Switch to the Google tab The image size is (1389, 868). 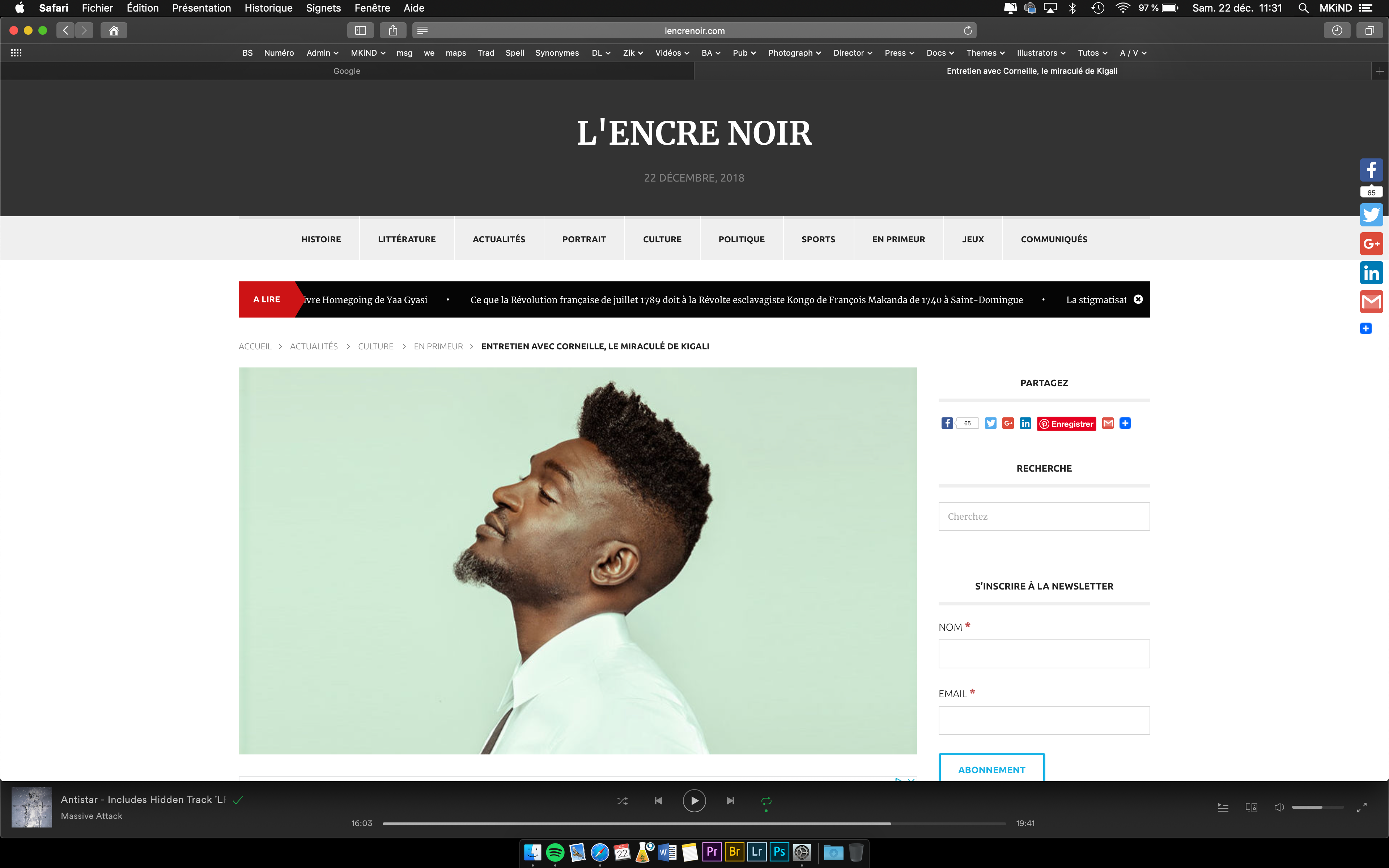(x=347, y=71)
